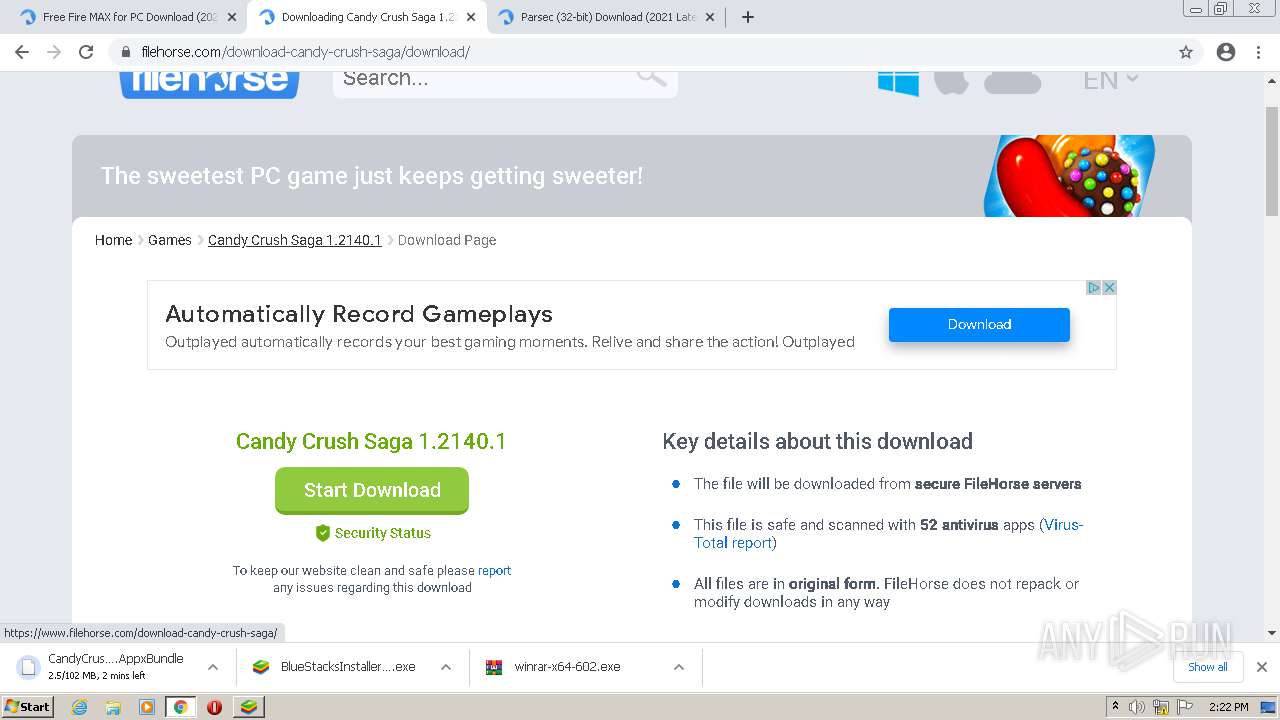Switch to the Free Fire MAX tab
This screenshot has height=720, width=1280.
tap(126, 17)
